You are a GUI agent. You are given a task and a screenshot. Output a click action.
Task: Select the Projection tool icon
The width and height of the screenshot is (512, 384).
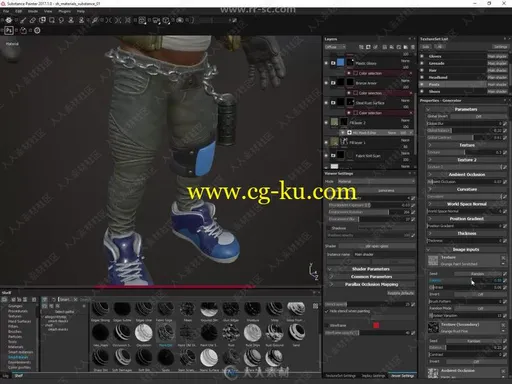tap(42, 20)
